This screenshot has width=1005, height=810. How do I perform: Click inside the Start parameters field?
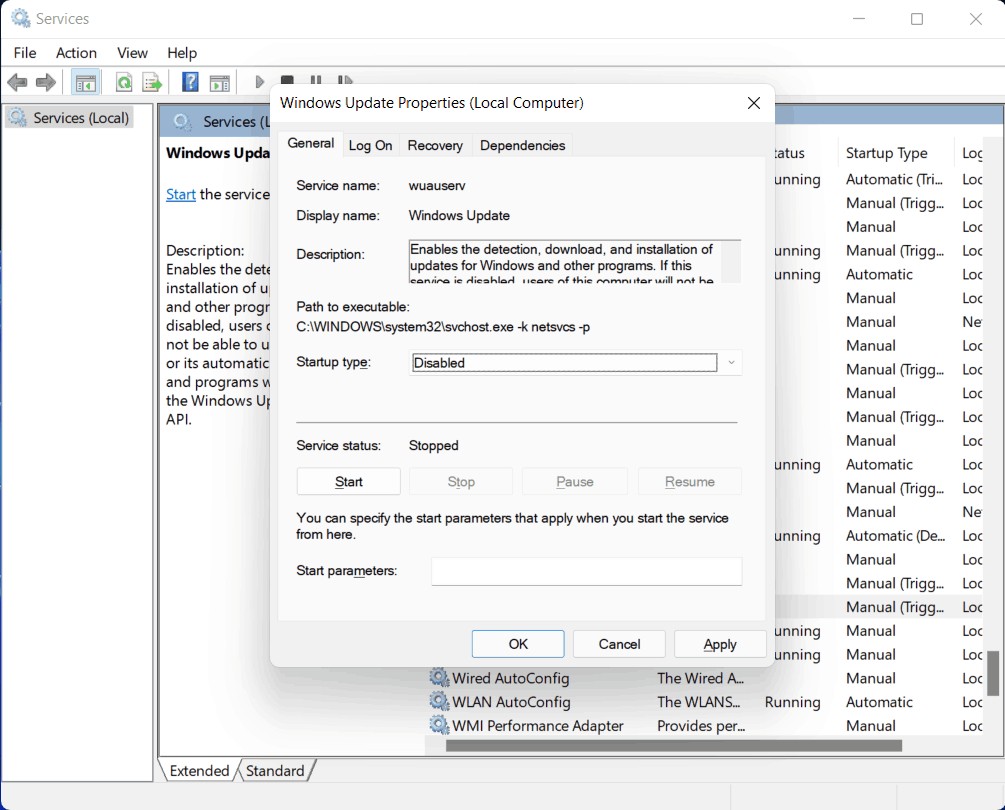click(x=586, y=571)
